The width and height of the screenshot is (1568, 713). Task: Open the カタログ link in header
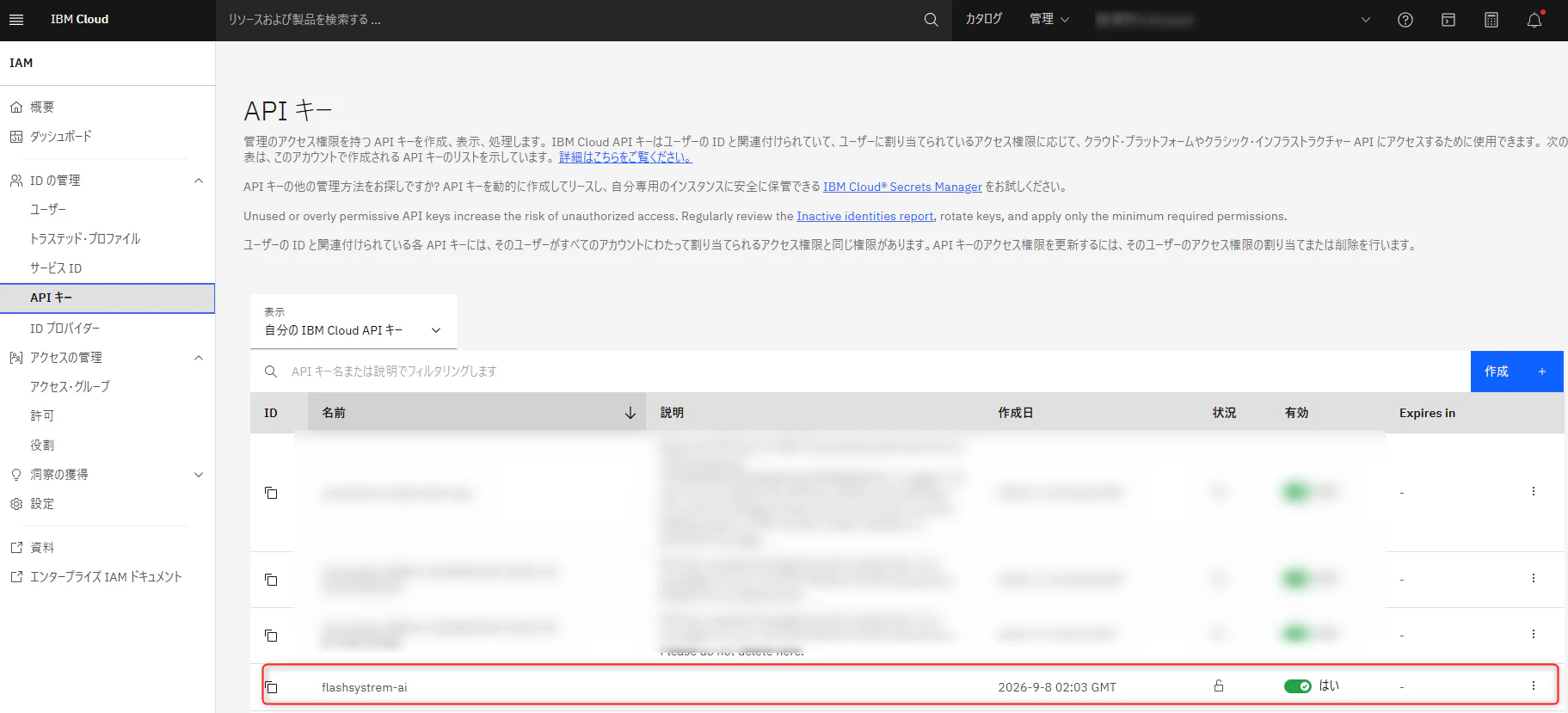[984, 19]
